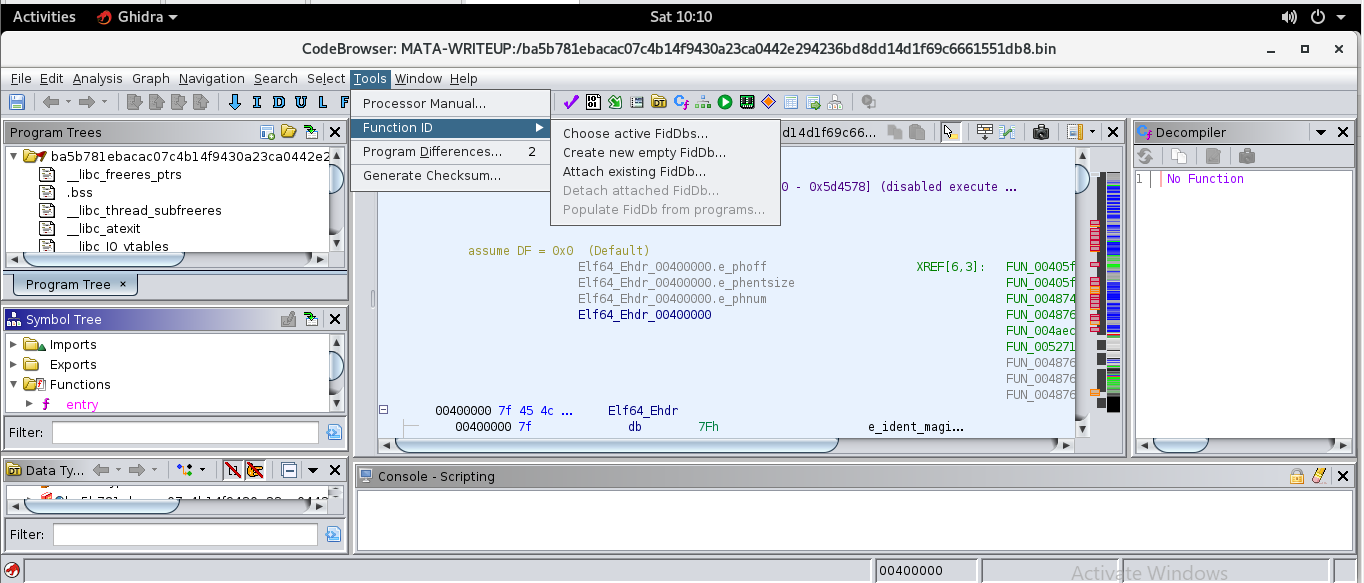The height and width of the screenshot is (583, 1364).
Task: Launch the green play script button
Action: (725, 102)
